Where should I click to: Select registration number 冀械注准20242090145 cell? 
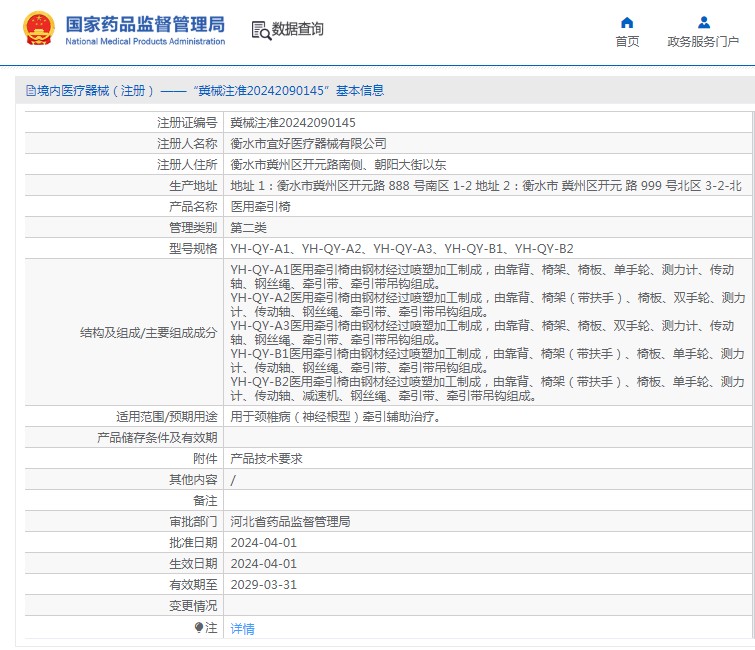tap(487, 123)
